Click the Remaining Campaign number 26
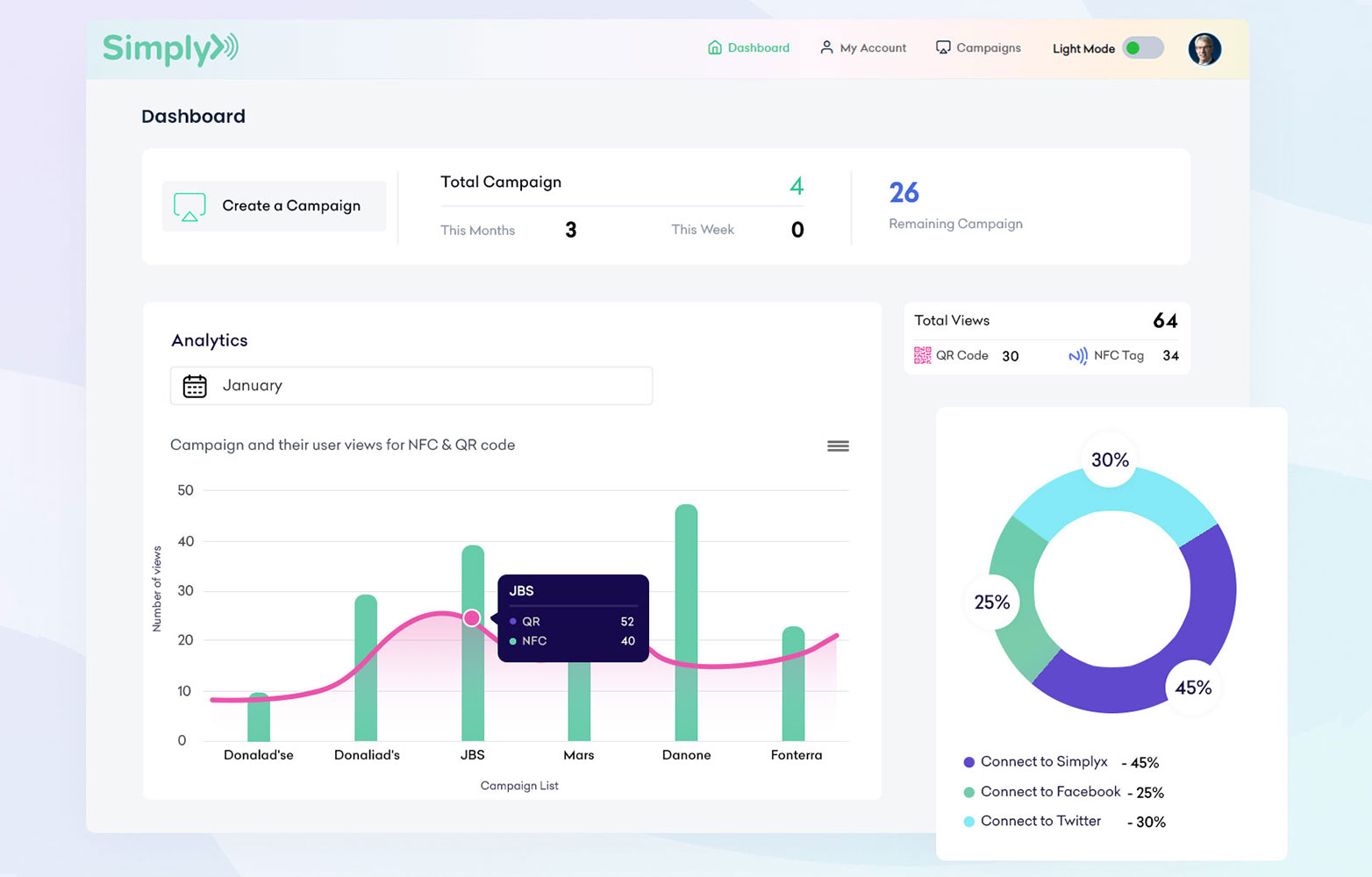This screenshot has width=1372, height=877. click(x=904, y=192)
